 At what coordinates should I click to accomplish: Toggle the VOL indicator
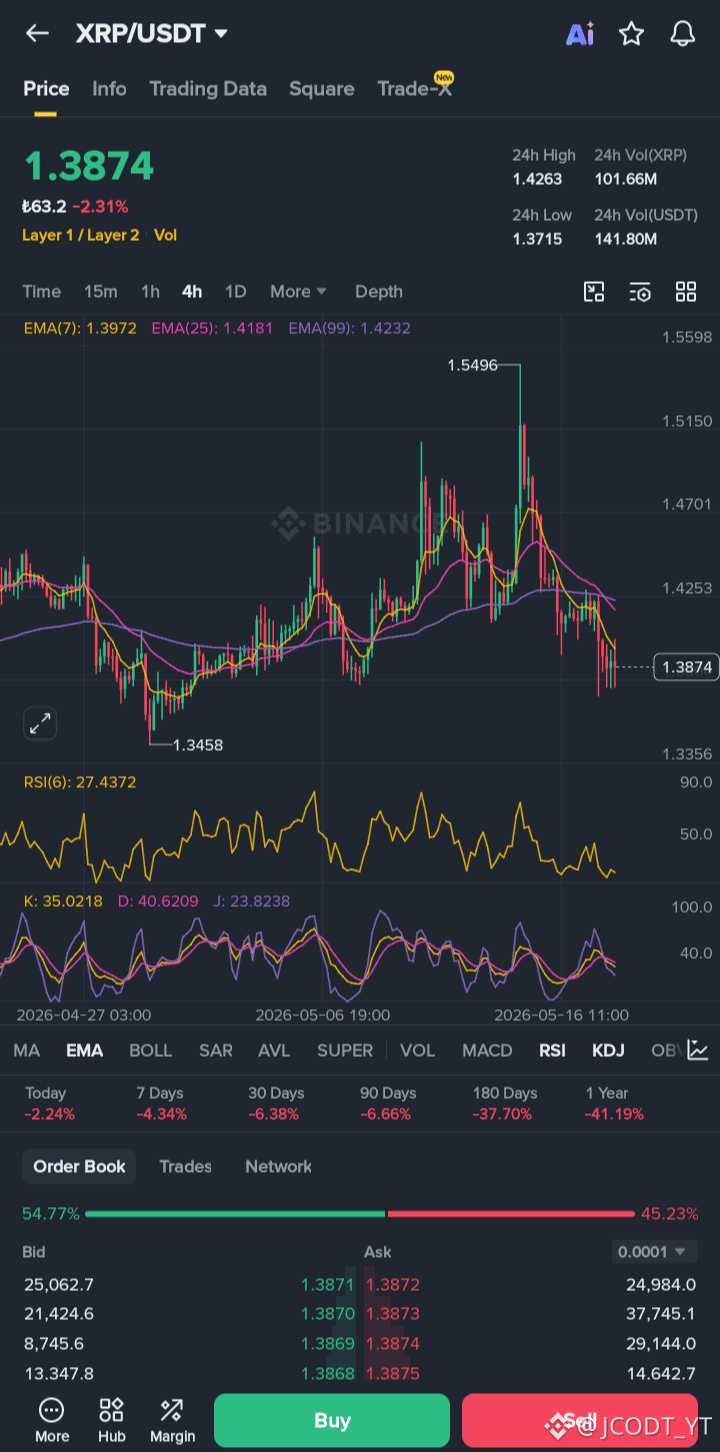click(x=417, y=1050)
